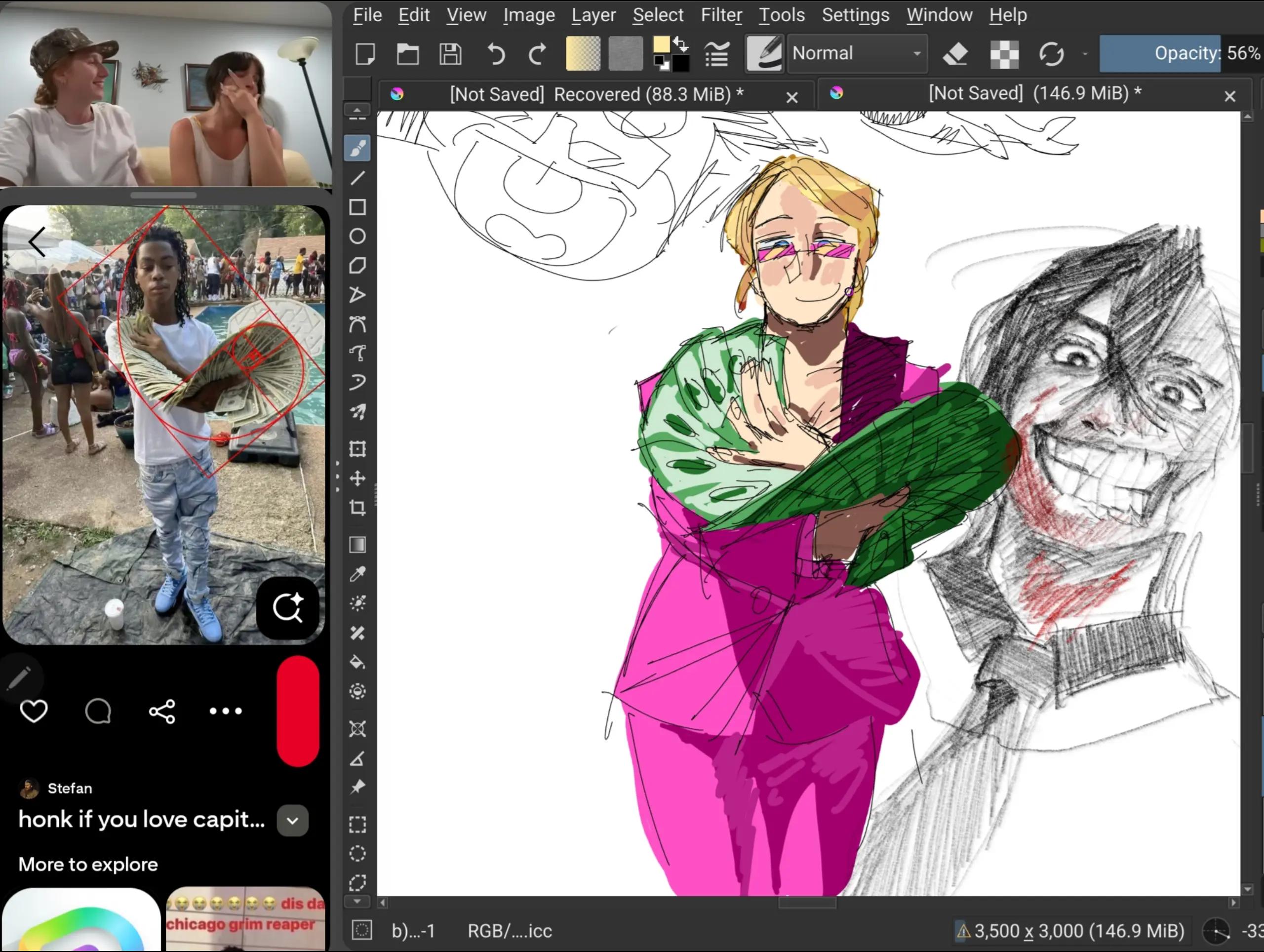Select the Polygon tool
Screen dimensions: 1264x952
point(357,265)
